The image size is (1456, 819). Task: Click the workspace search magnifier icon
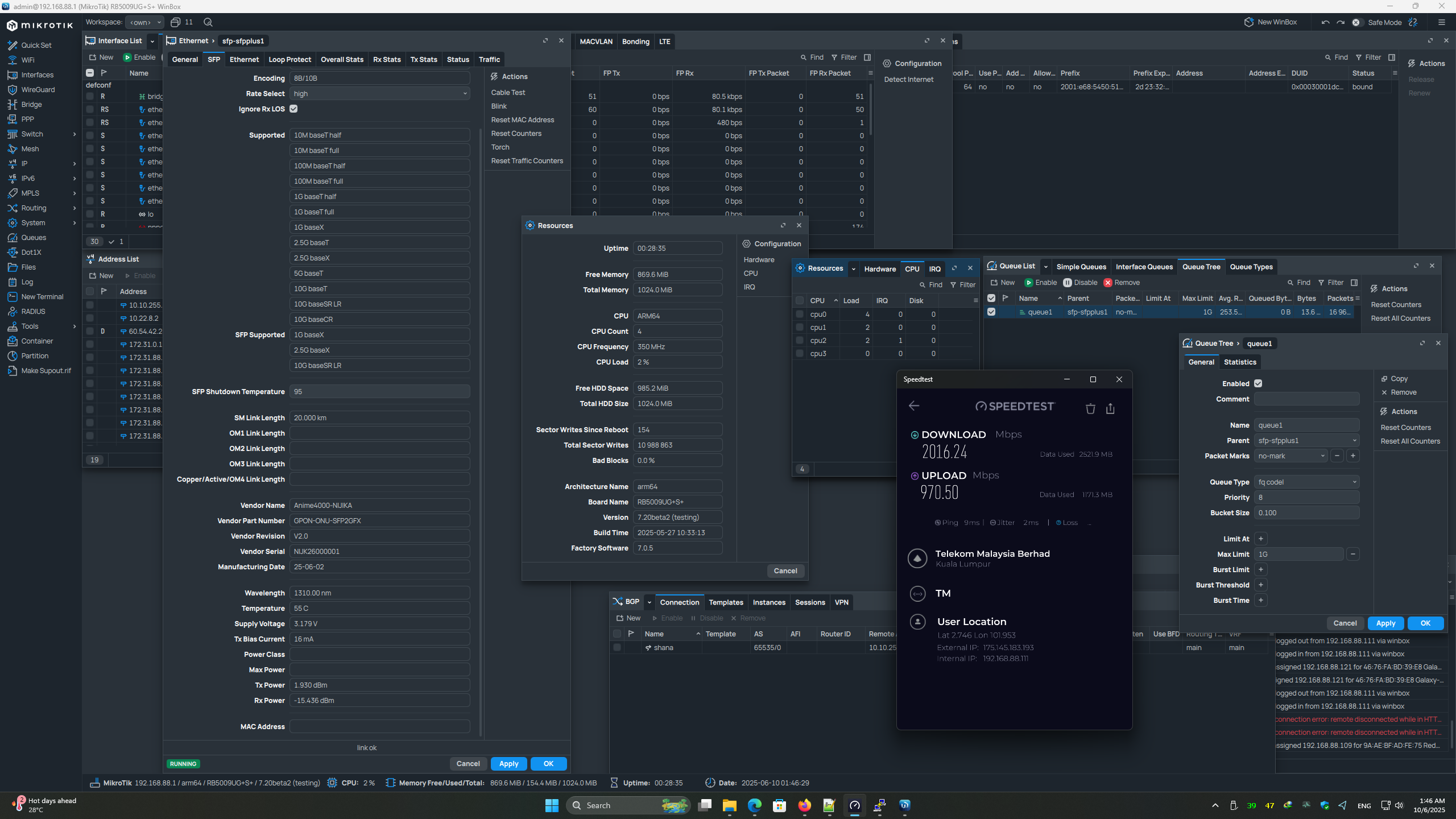click(208, 22)
